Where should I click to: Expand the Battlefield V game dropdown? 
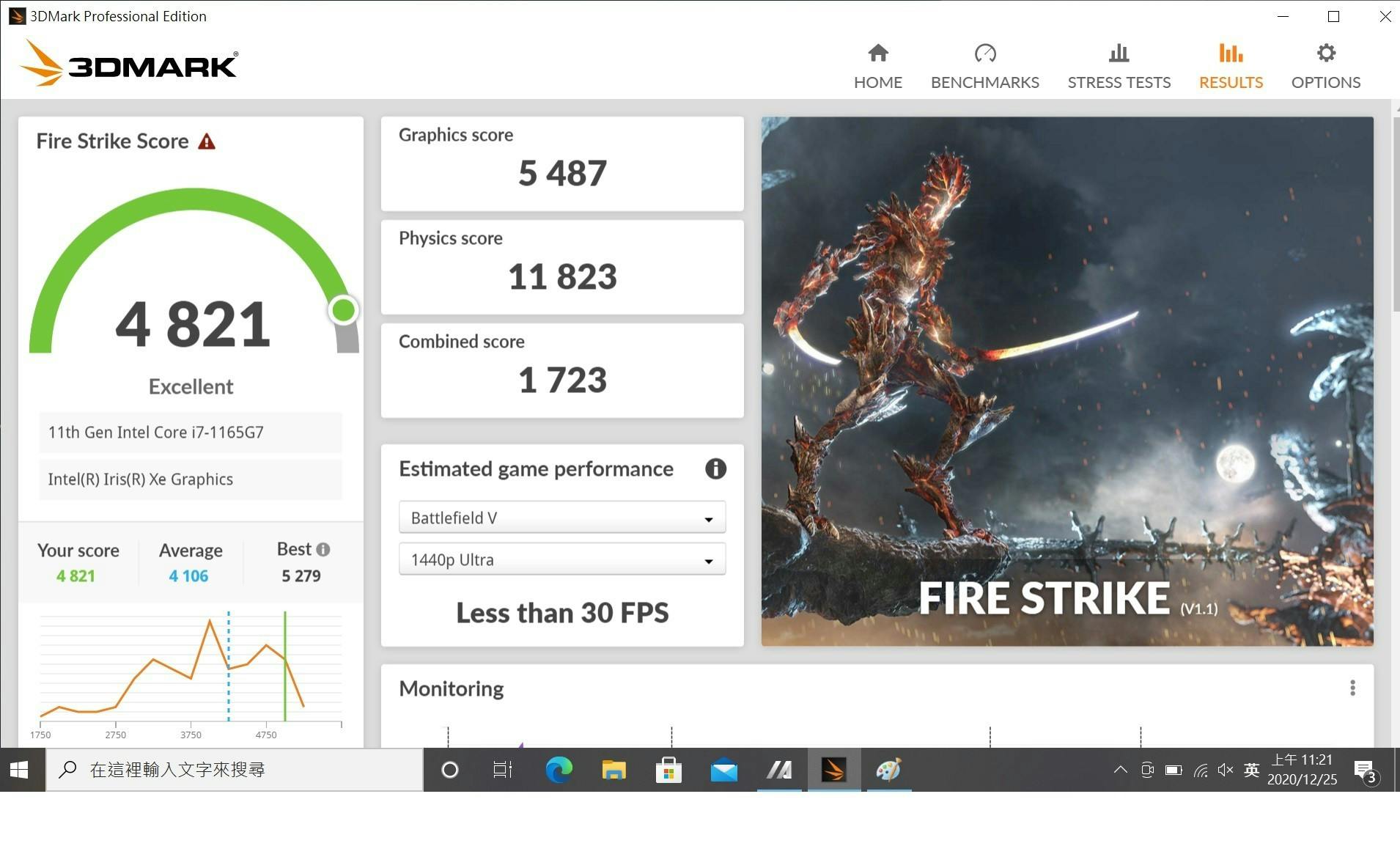[562, 518]
